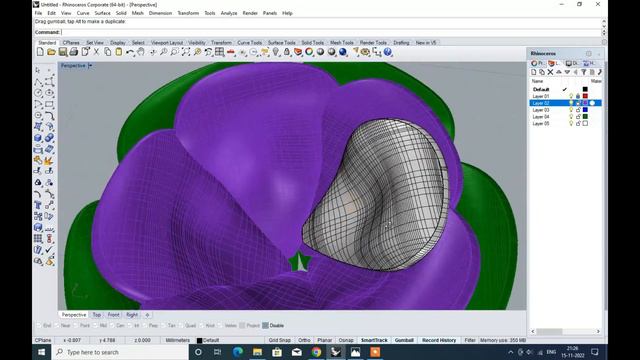Screen dimensions: 640x360
Task: Click the padlock Lock objects icon
Action: tap(287, 52)
